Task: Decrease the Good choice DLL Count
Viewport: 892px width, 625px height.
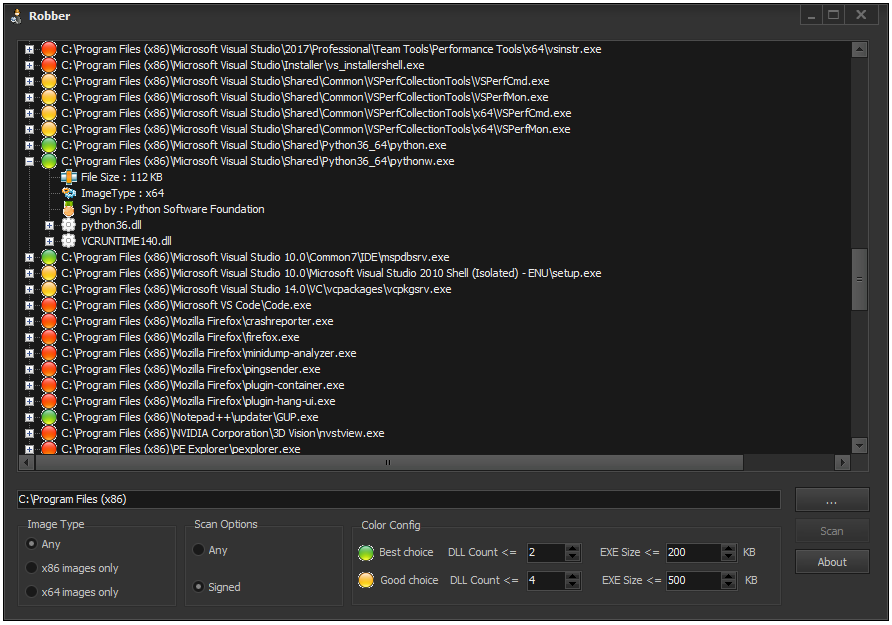Action: coord(573,584)
